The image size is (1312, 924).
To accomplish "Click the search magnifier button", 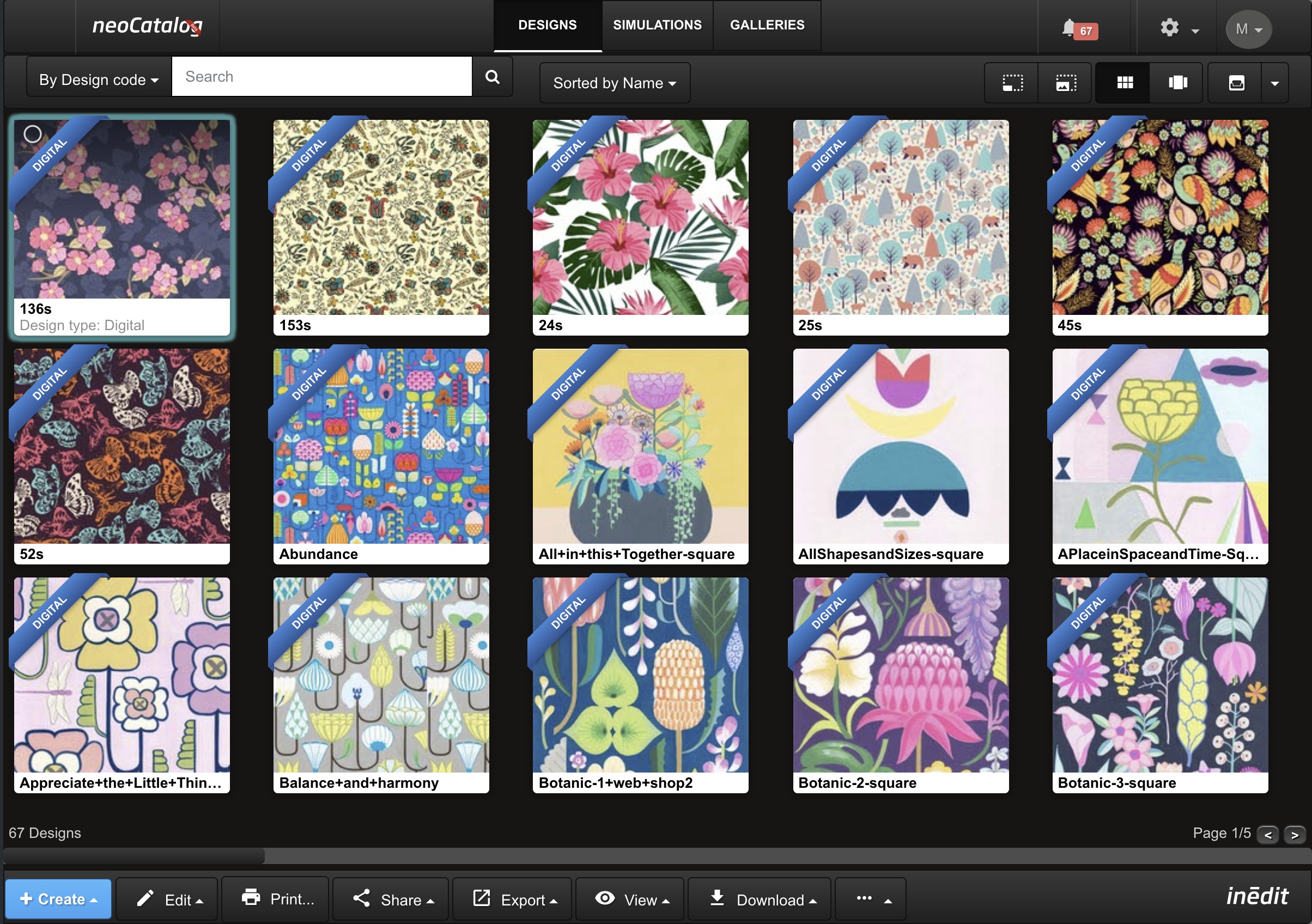I will 492,77.
